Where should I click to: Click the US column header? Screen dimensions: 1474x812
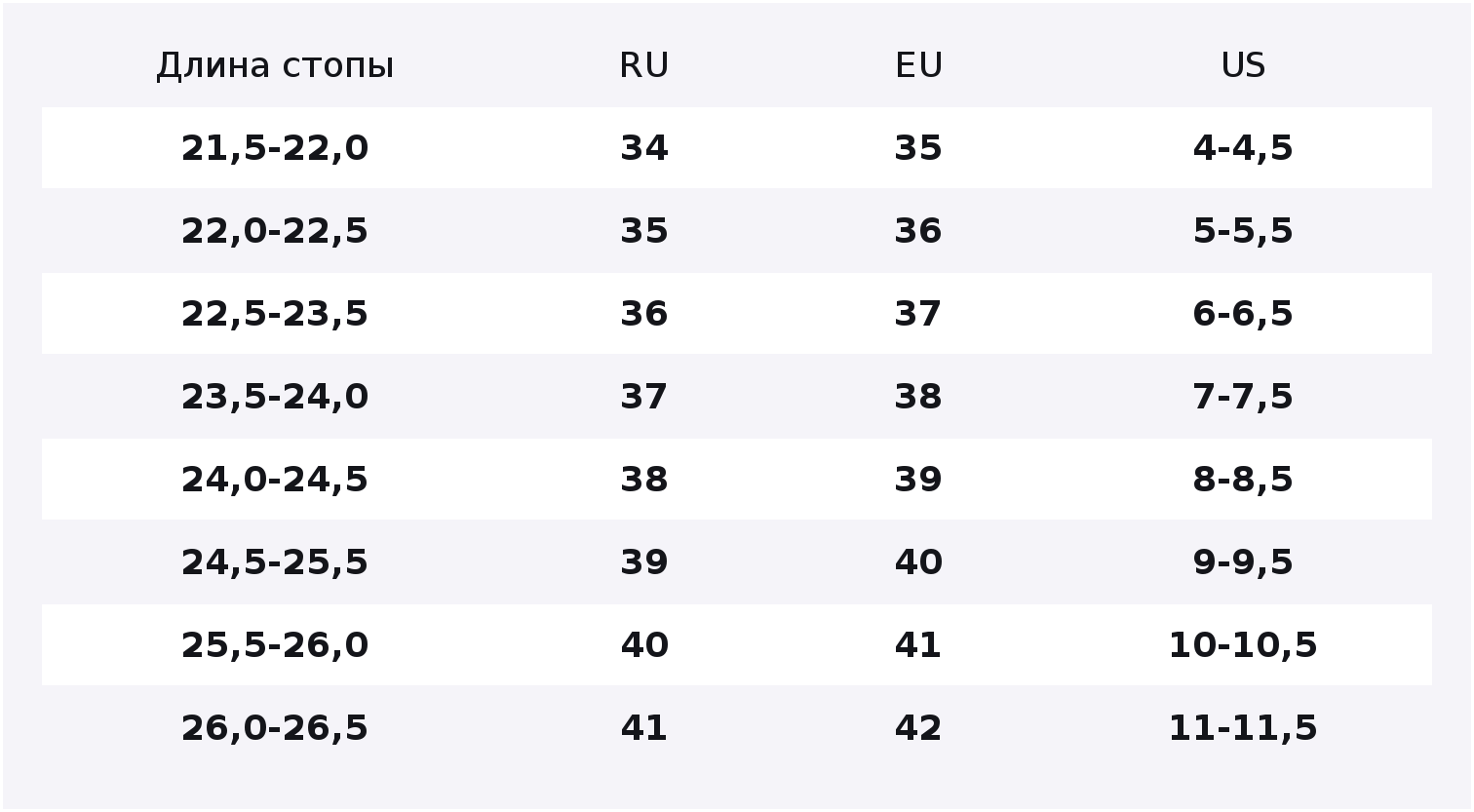1243,66
